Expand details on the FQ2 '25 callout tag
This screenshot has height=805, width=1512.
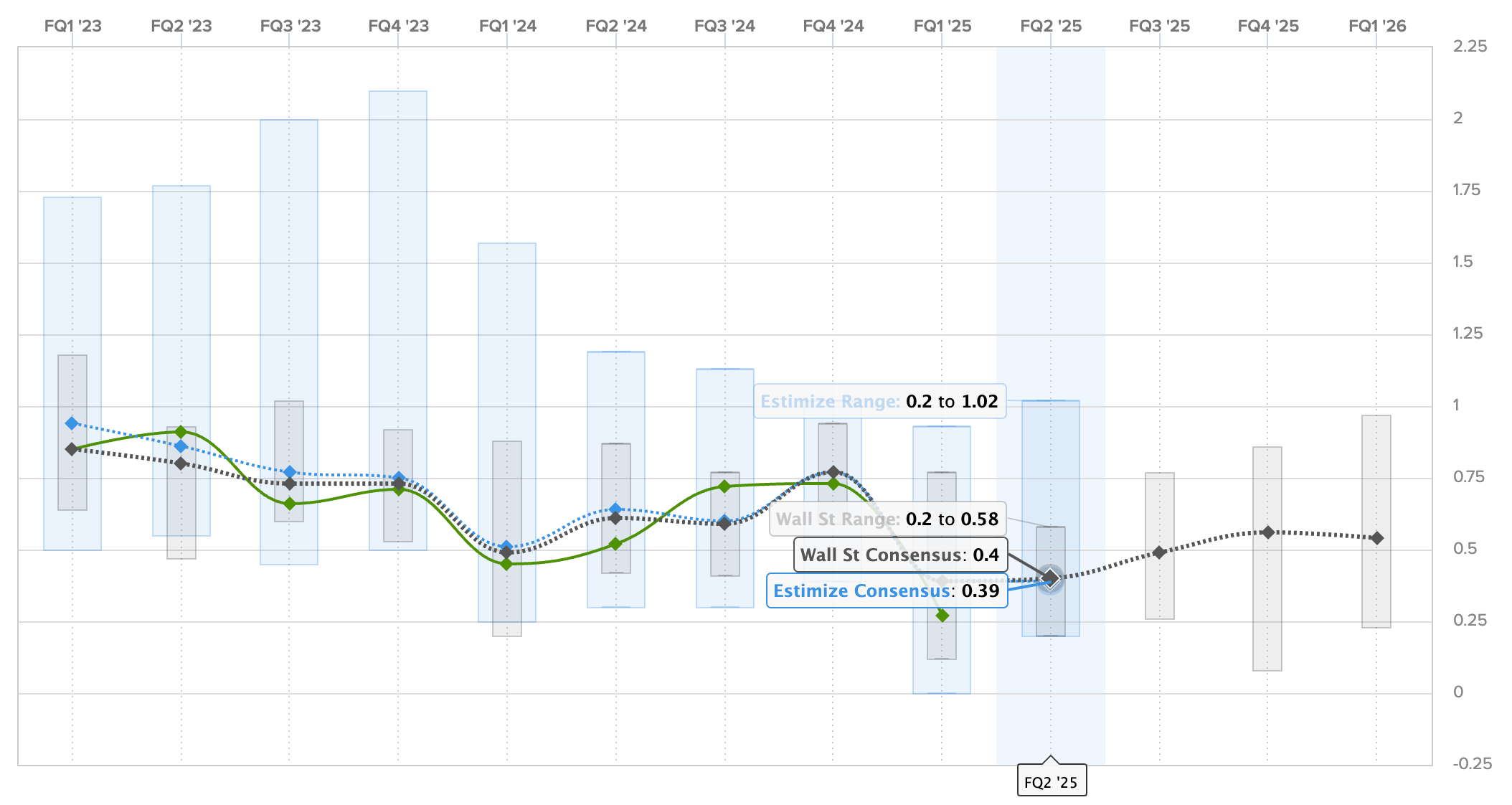pyautogui.click(x=1051, y=781)
